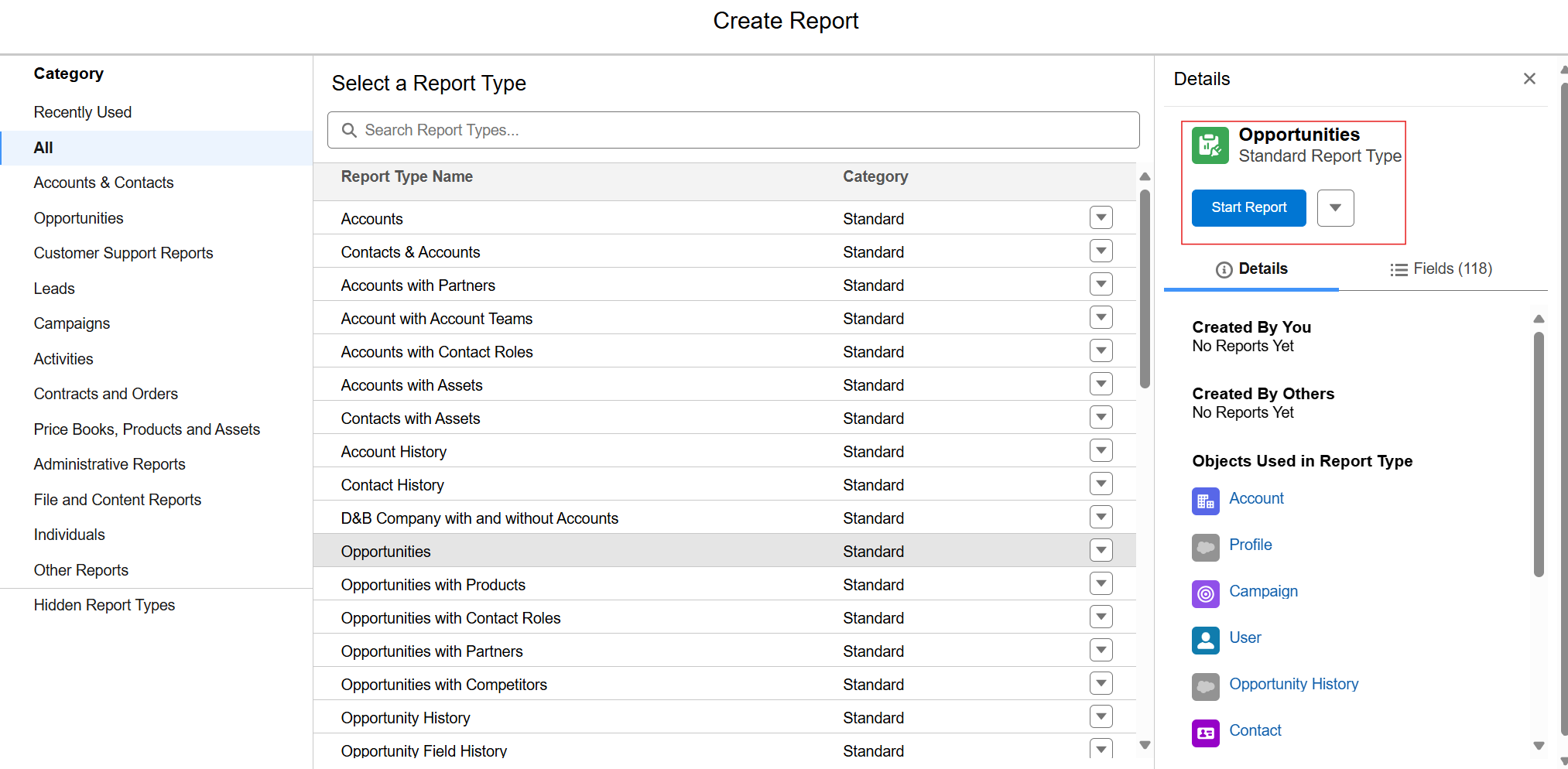Open the Account object link
The image size is (1568, 769).
coord(1256,499)
